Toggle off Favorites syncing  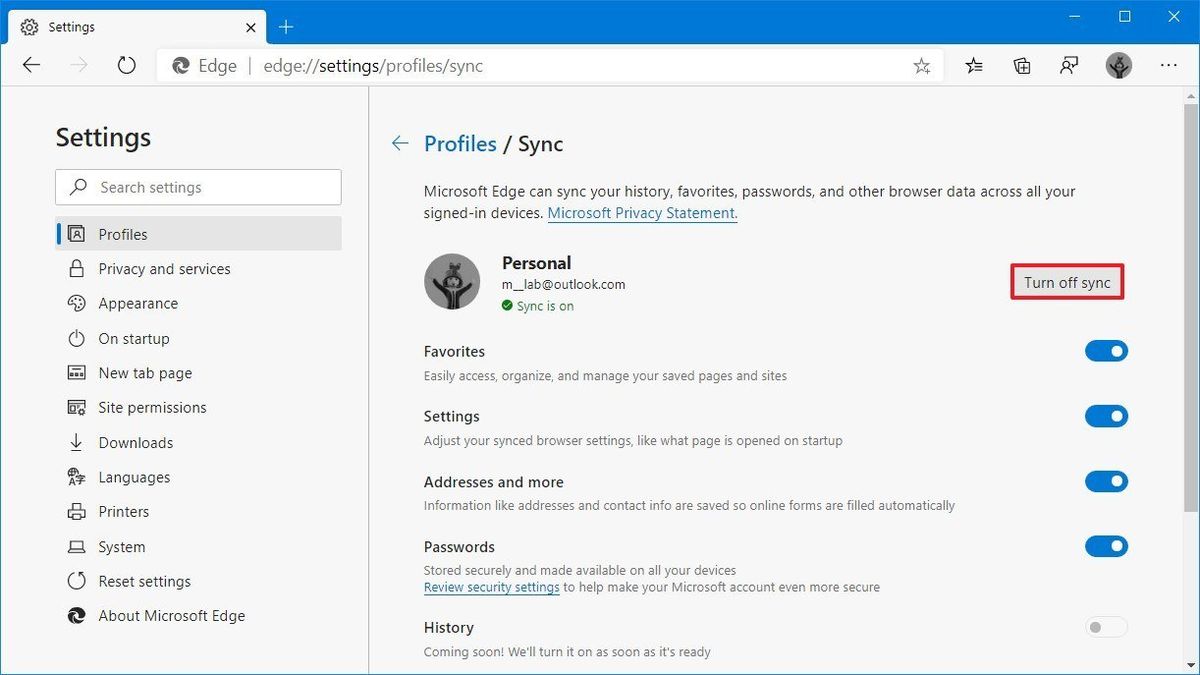[1106, 351]
